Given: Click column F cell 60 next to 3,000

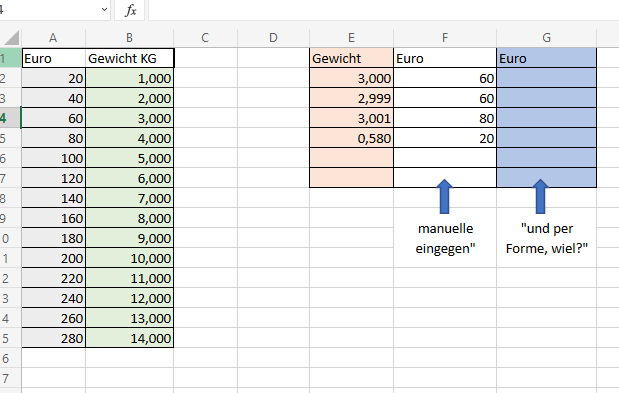Looking at the screenshot, I should tap(445, 78).
